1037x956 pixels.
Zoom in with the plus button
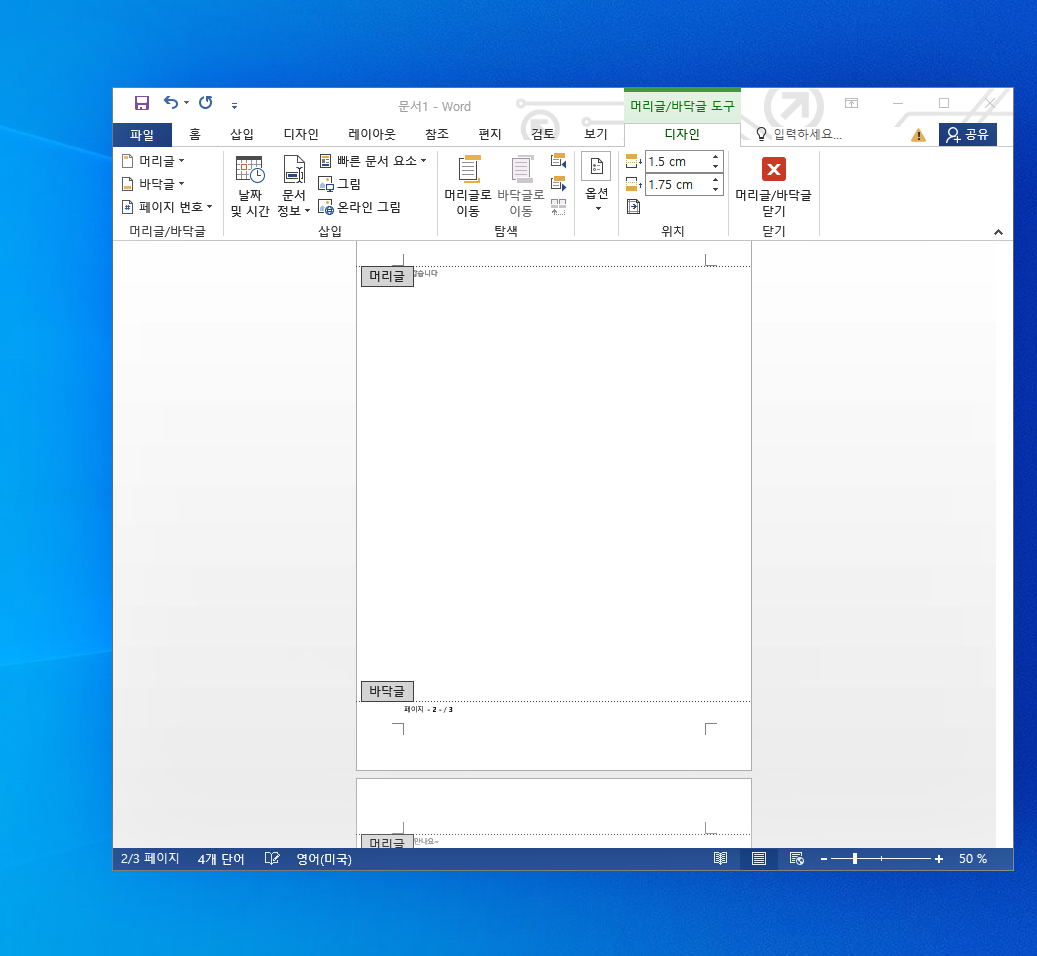coord(938,859)
